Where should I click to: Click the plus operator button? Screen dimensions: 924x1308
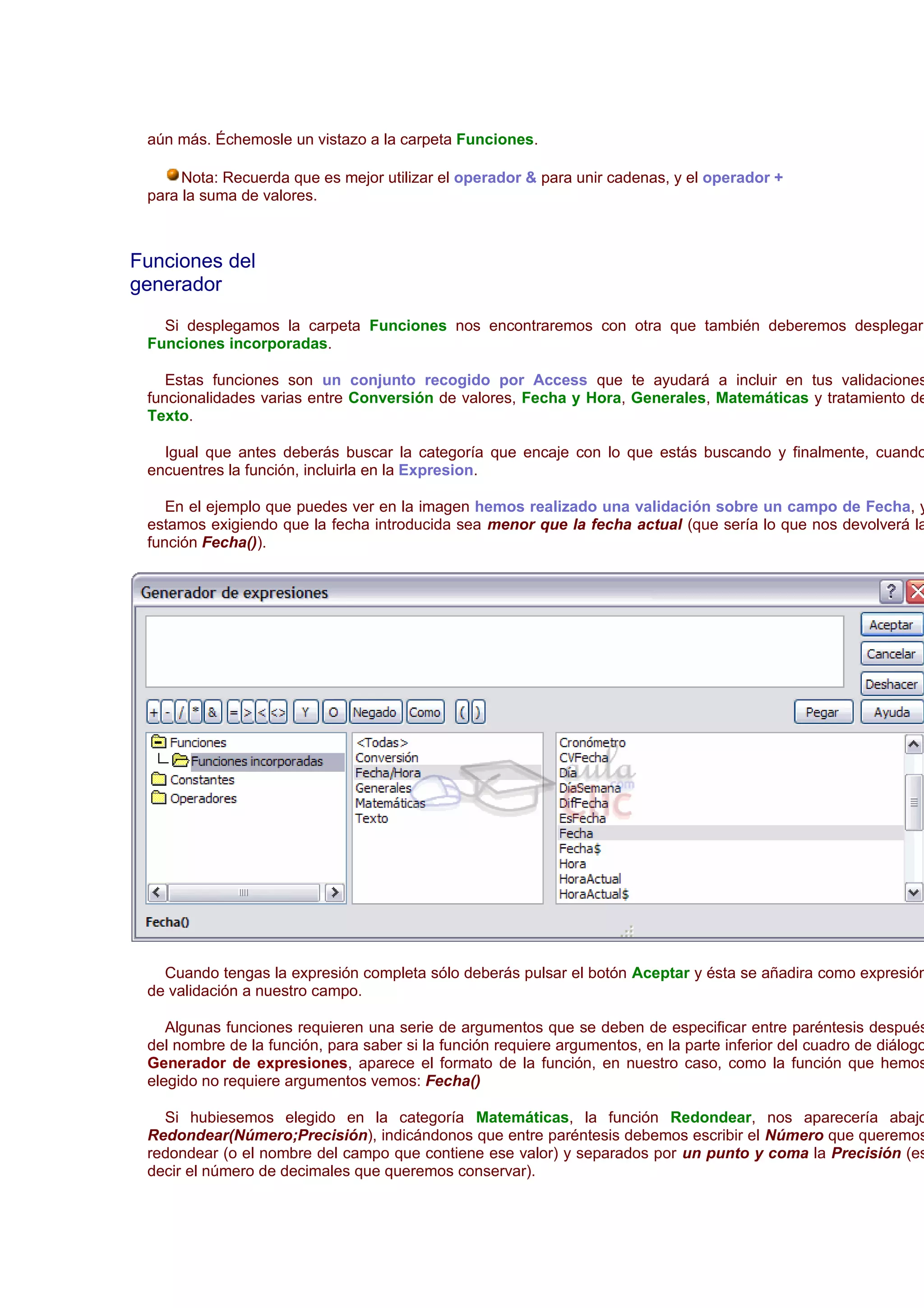pyautogui.click(x=154, y=712)
